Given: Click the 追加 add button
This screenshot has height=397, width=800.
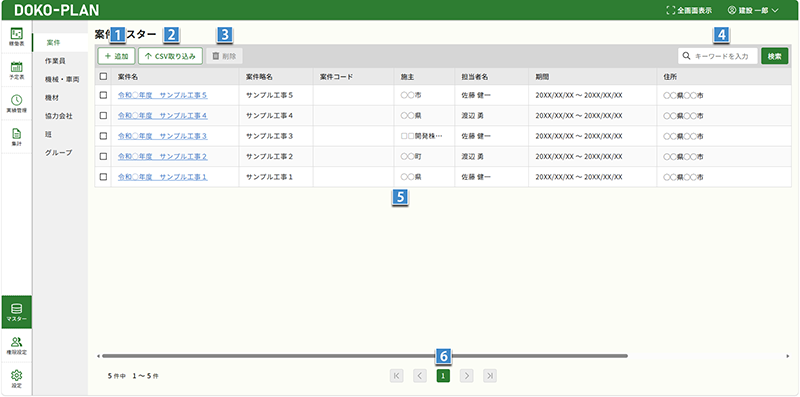Looking at the screenshot, I should pos(116,56).
